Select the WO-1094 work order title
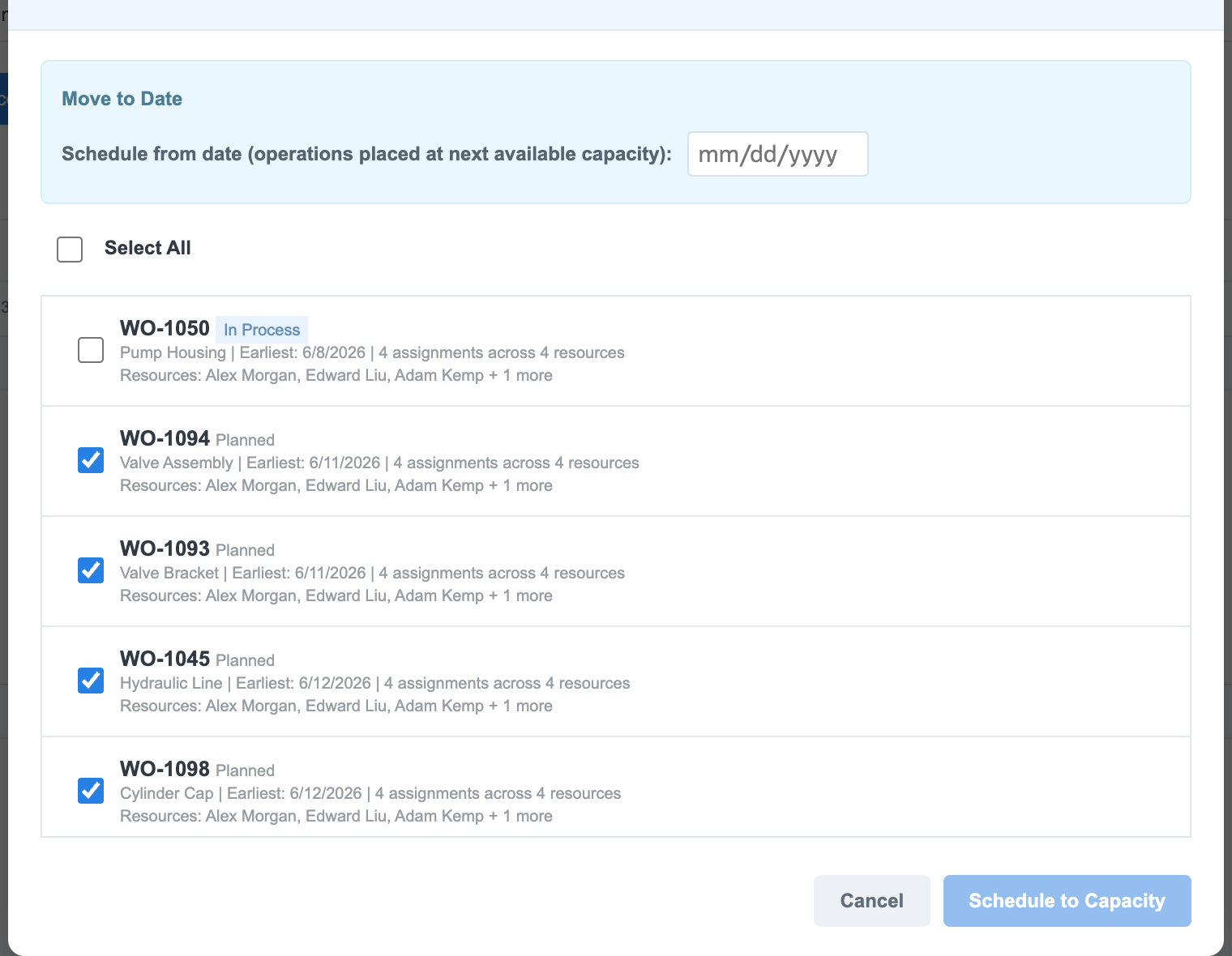Viewport: 1232px width, 956px height. pos(165,438)
